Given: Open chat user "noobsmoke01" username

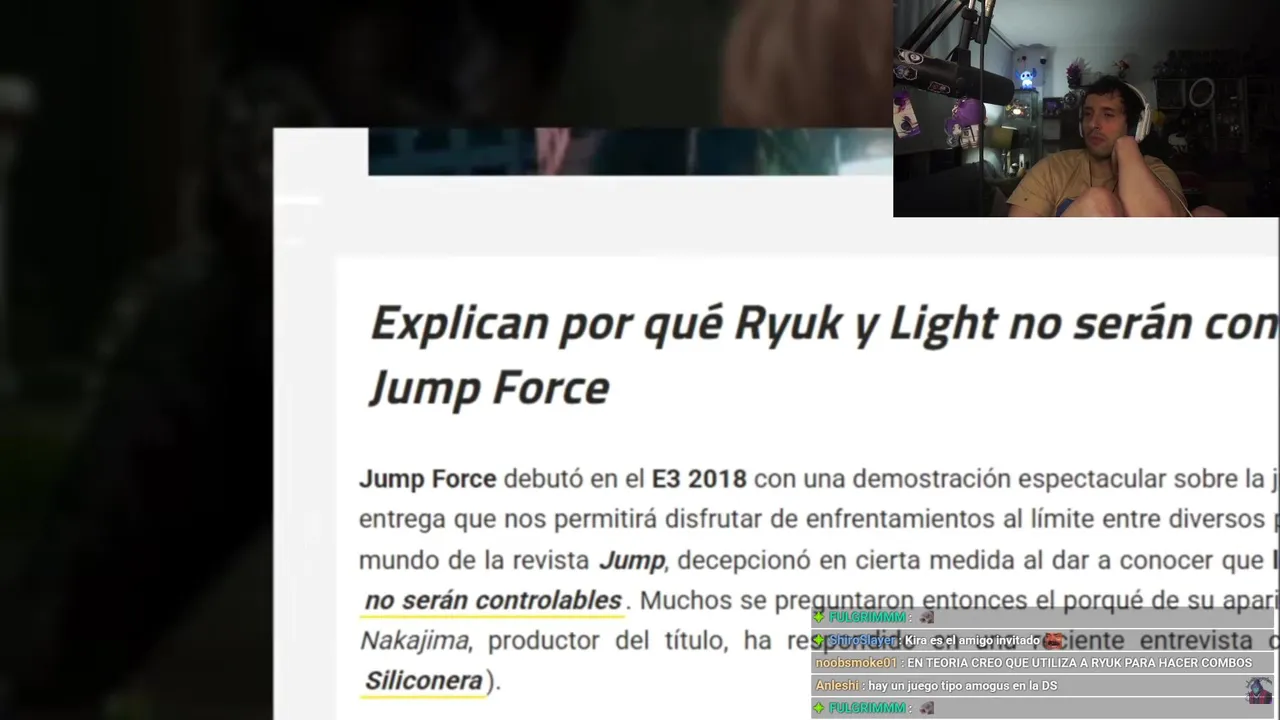Looking at the screenshot, I should click(856, 663).
